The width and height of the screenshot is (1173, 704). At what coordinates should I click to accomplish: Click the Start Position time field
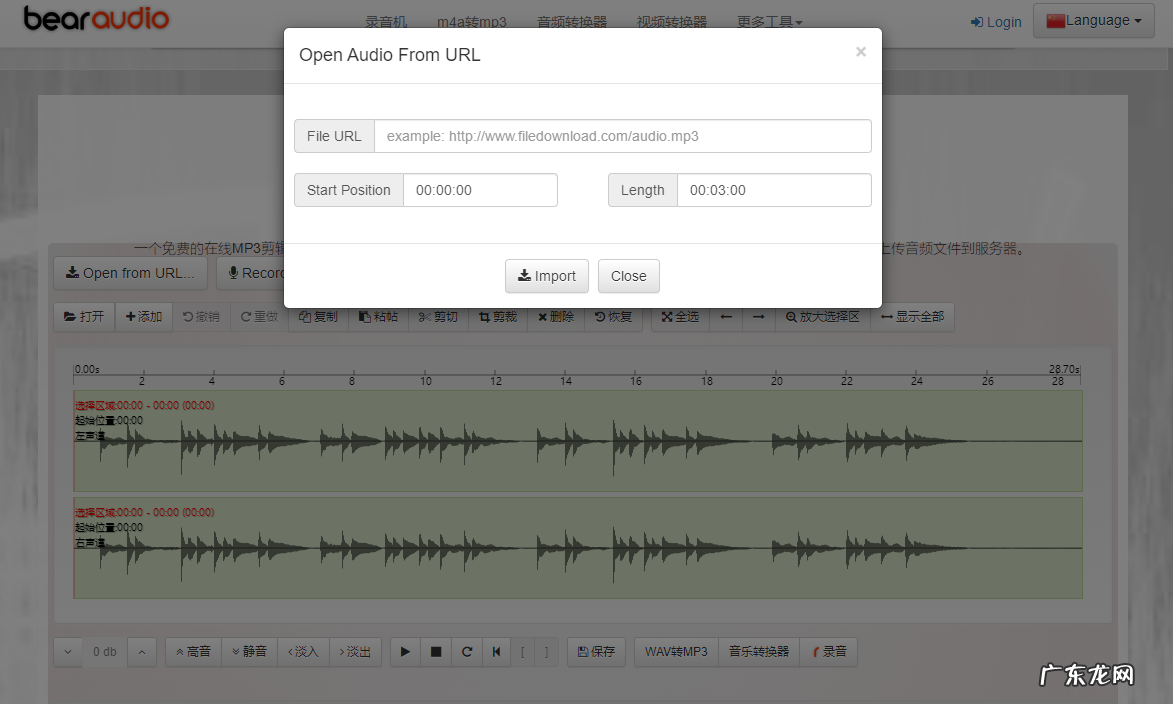pos(480,190)
